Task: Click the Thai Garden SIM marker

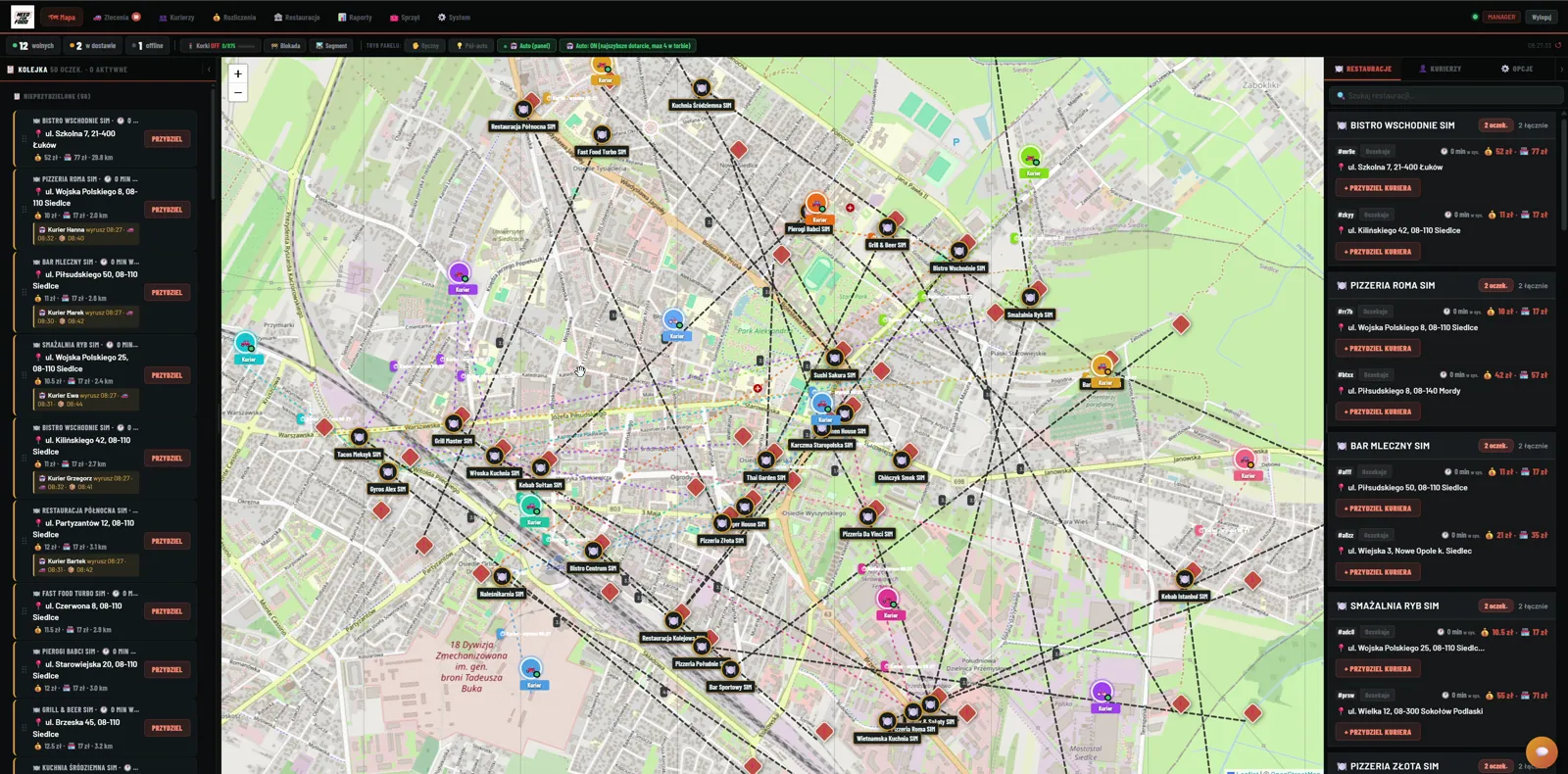Action: pyautogui.click(x=765, y=460)
